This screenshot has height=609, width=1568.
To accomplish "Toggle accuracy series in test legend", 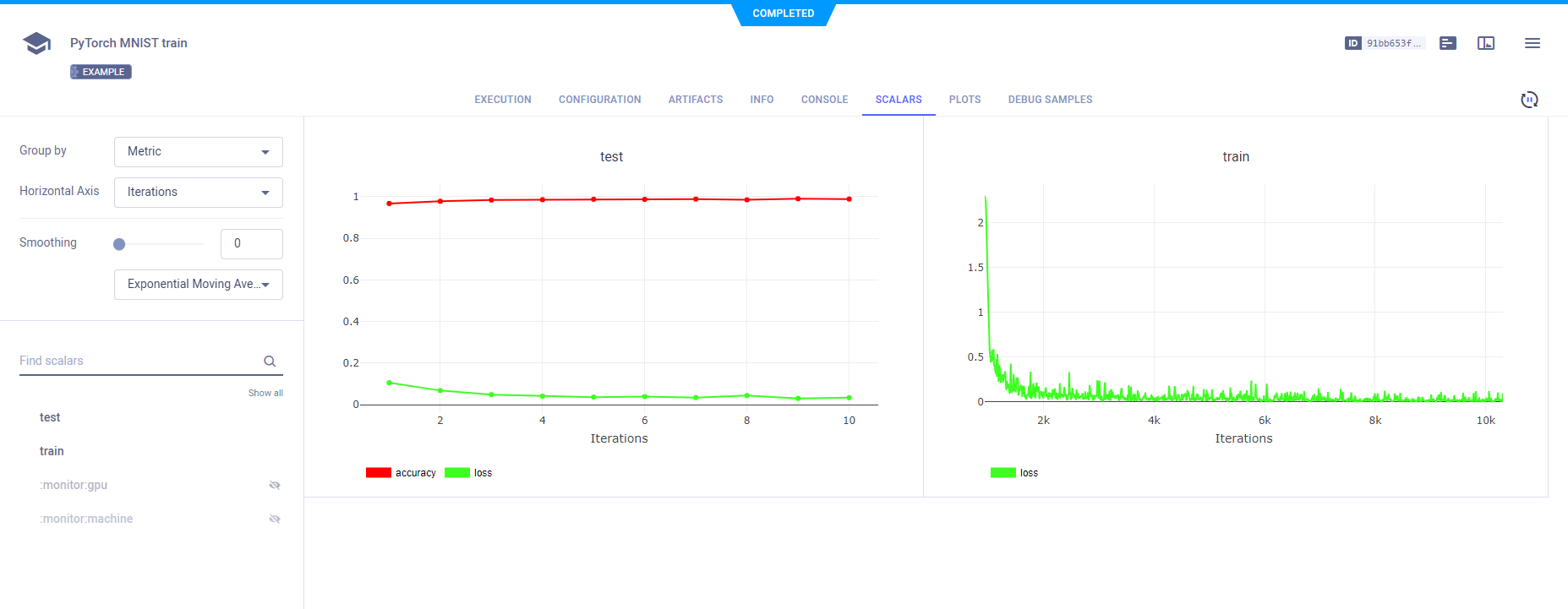I will pyautogui.click(x=402, y=473).
